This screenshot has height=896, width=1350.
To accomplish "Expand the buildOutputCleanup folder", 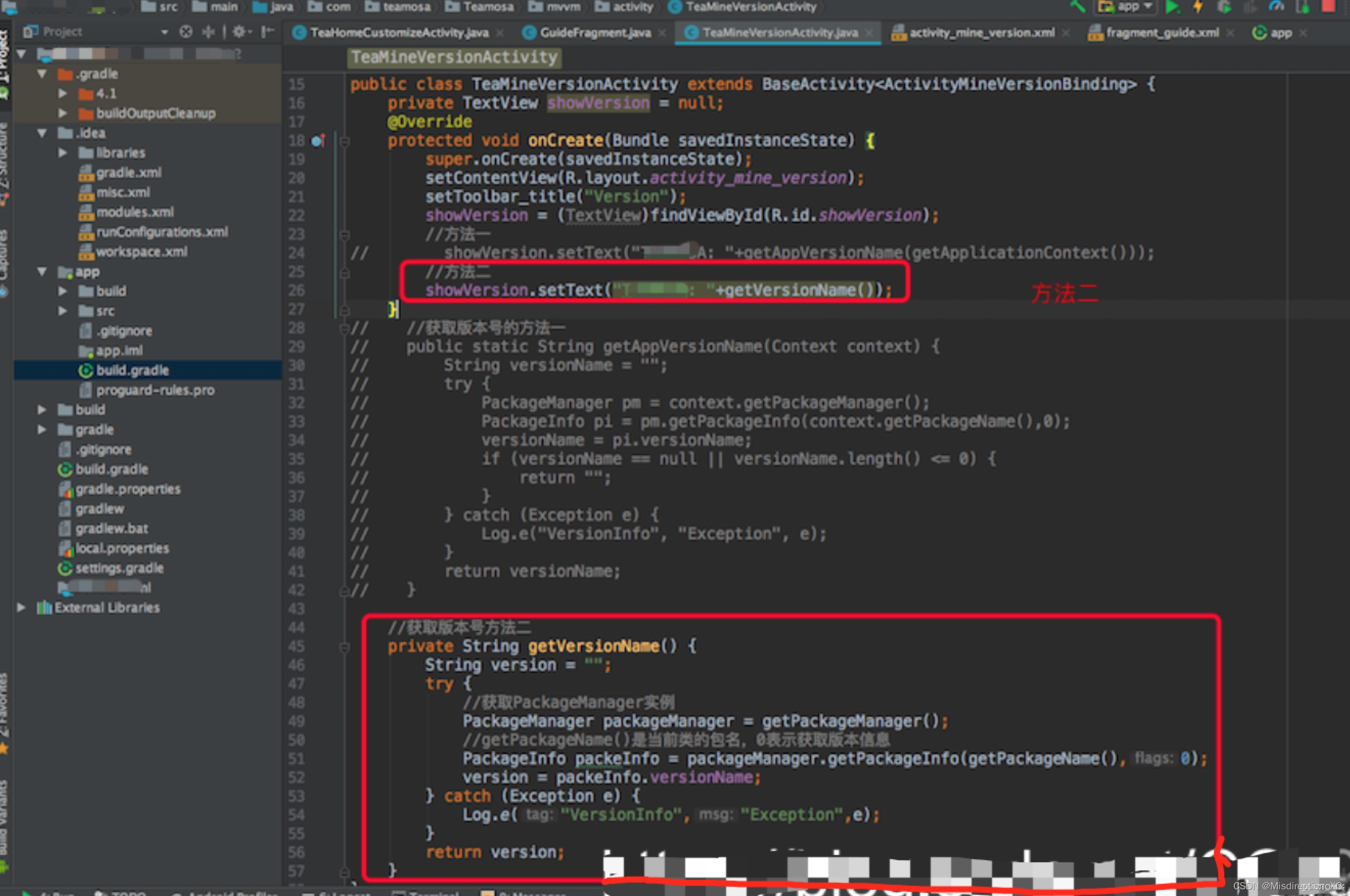I will [x=62, y=113].
